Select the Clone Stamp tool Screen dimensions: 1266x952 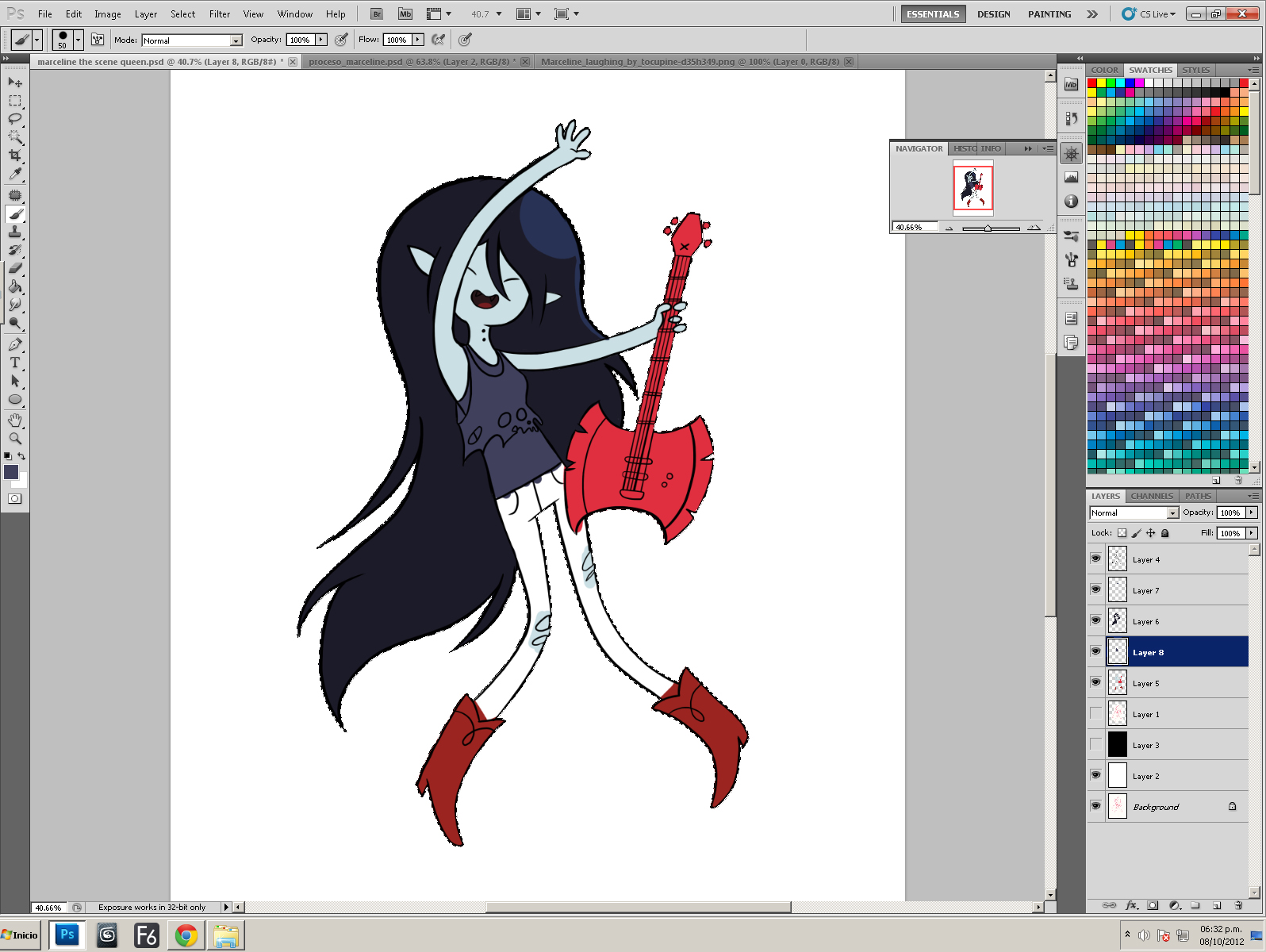(x=15, y=232)
